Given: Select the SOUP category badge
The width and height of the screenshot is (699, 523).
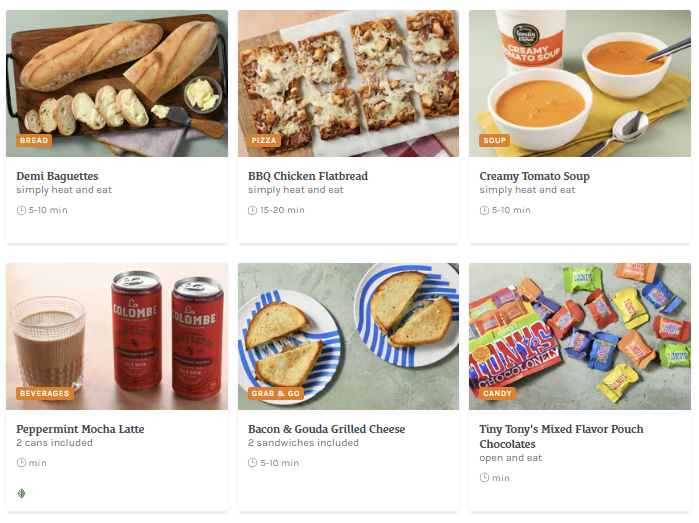Looking at the screenshot, I should point(495,141).
